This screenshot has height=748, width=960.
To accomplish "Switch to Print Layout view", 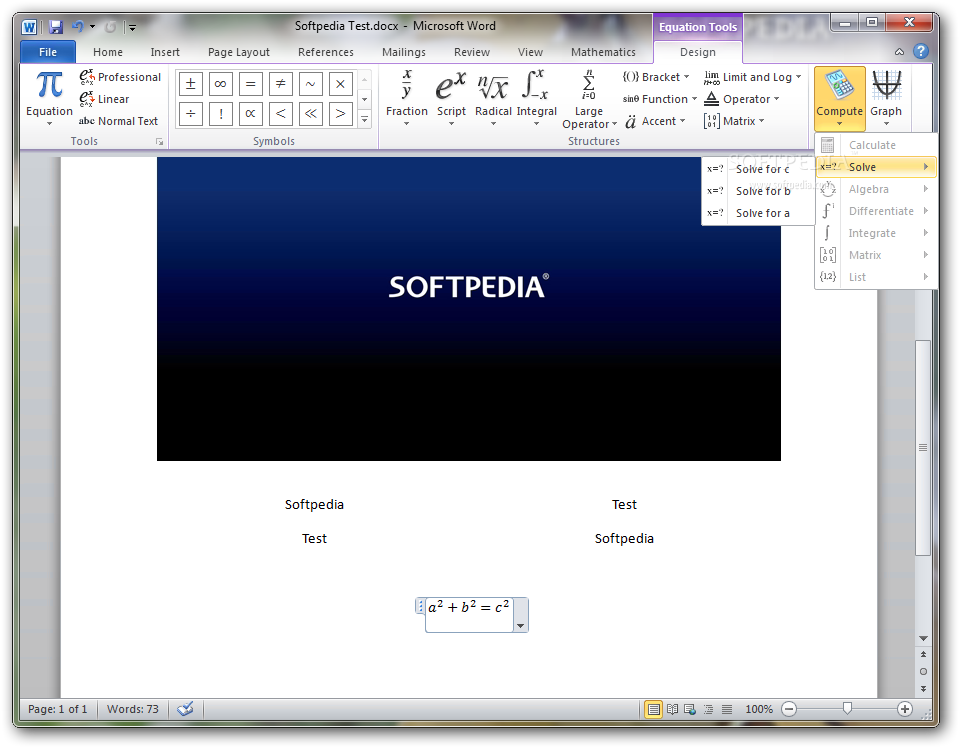I will click(653, 709).
